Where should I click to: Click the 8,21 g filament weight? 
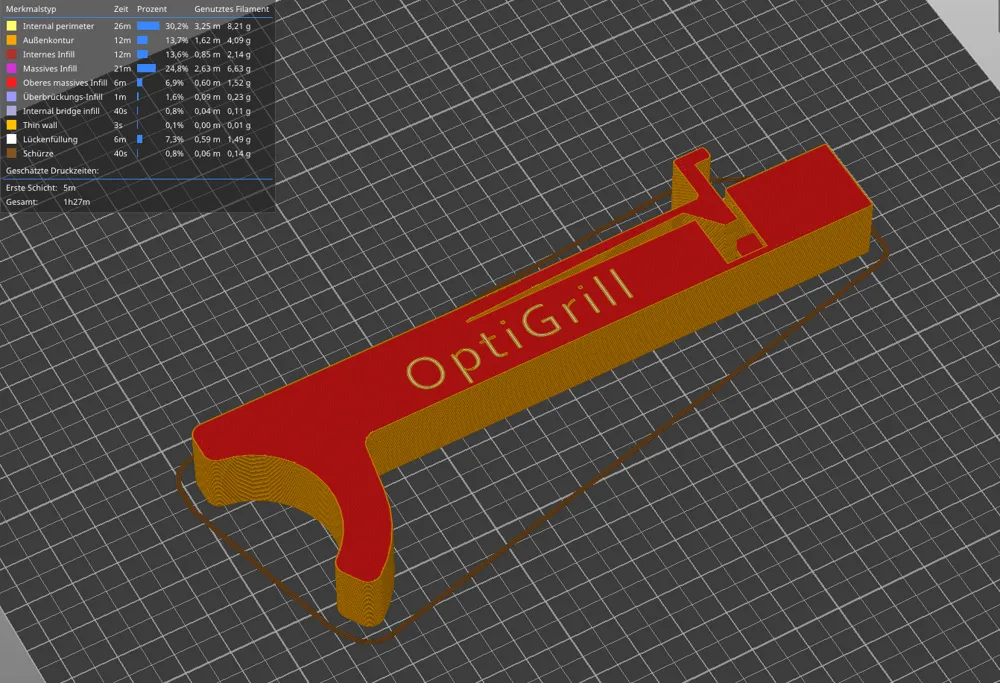239,26
